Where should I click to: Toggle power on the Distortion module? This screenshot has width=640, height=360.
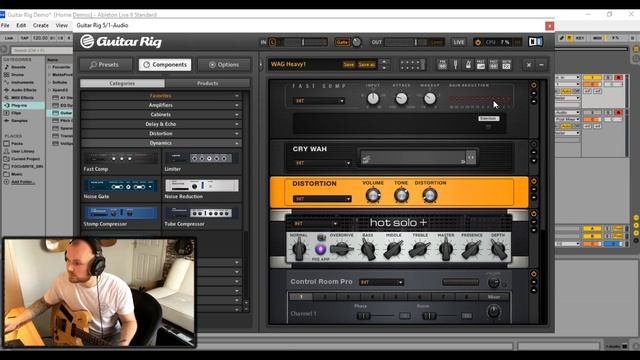coord(533,181)
